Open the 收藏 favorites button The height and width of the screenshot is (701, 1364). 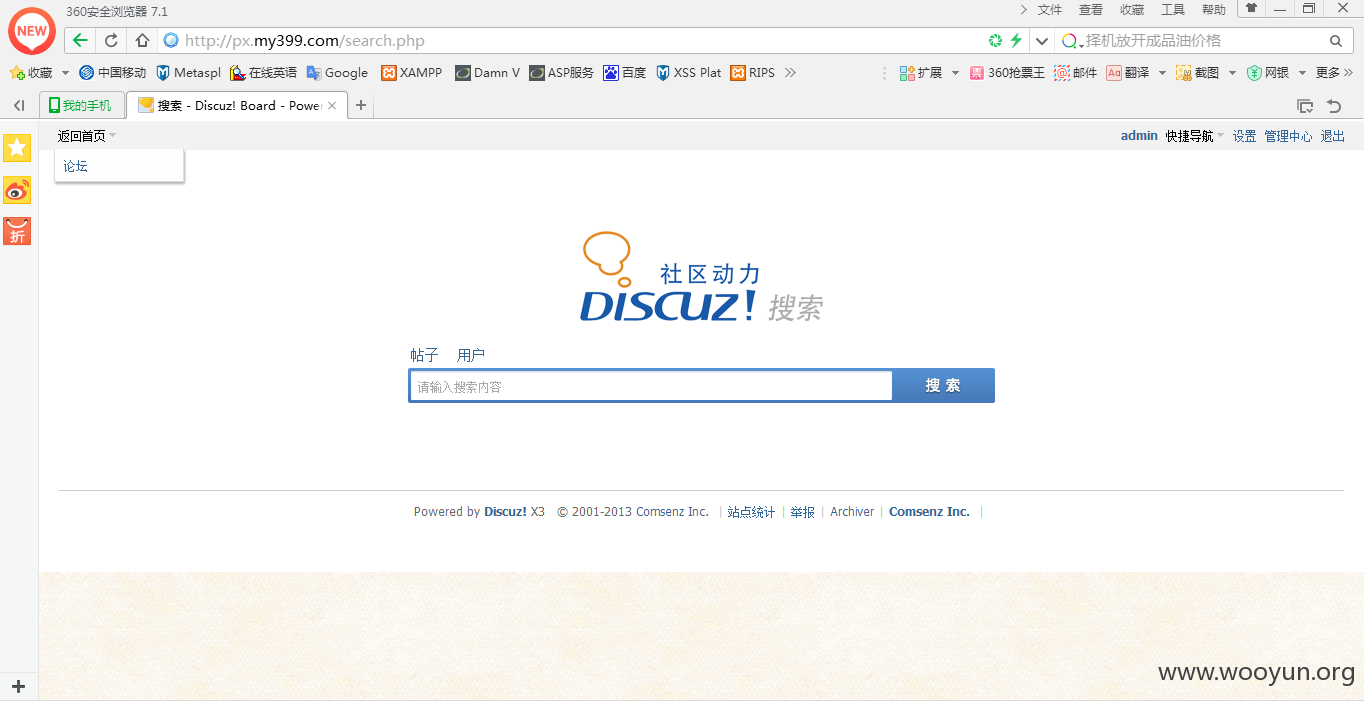(x=31, y=73)
